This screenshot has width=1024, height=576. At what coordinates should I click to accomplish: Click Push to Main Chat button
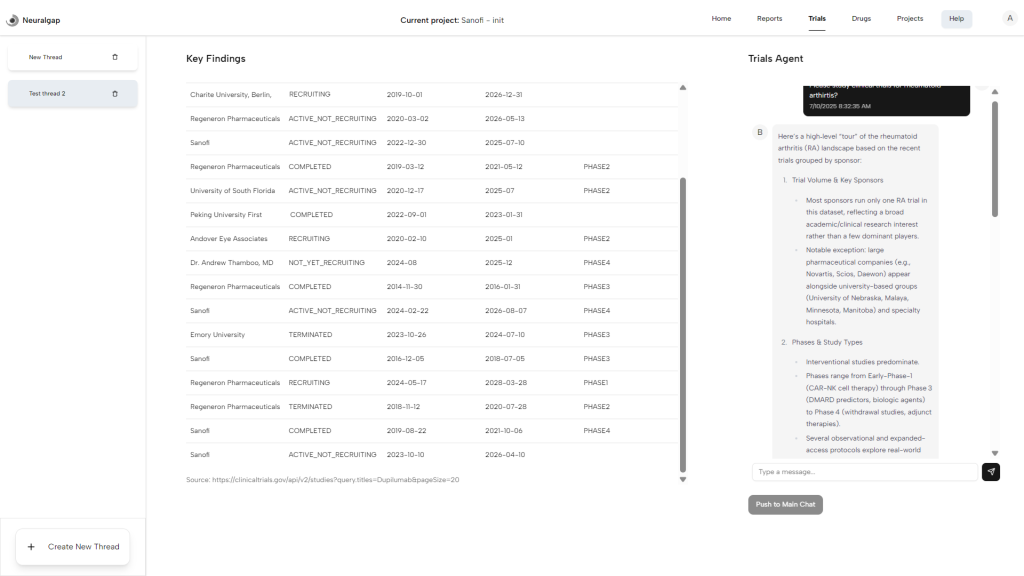click(x=785, y=504)
